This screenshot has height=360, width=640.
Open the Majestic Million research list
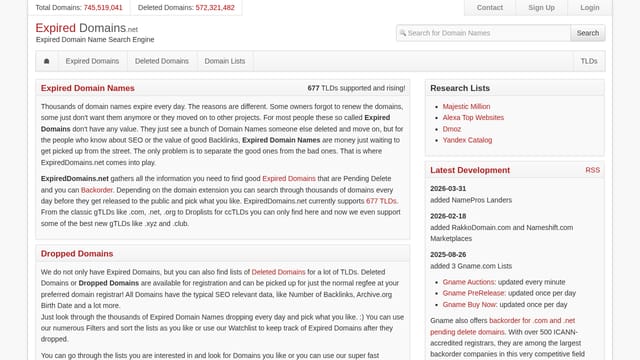[467, 107]
